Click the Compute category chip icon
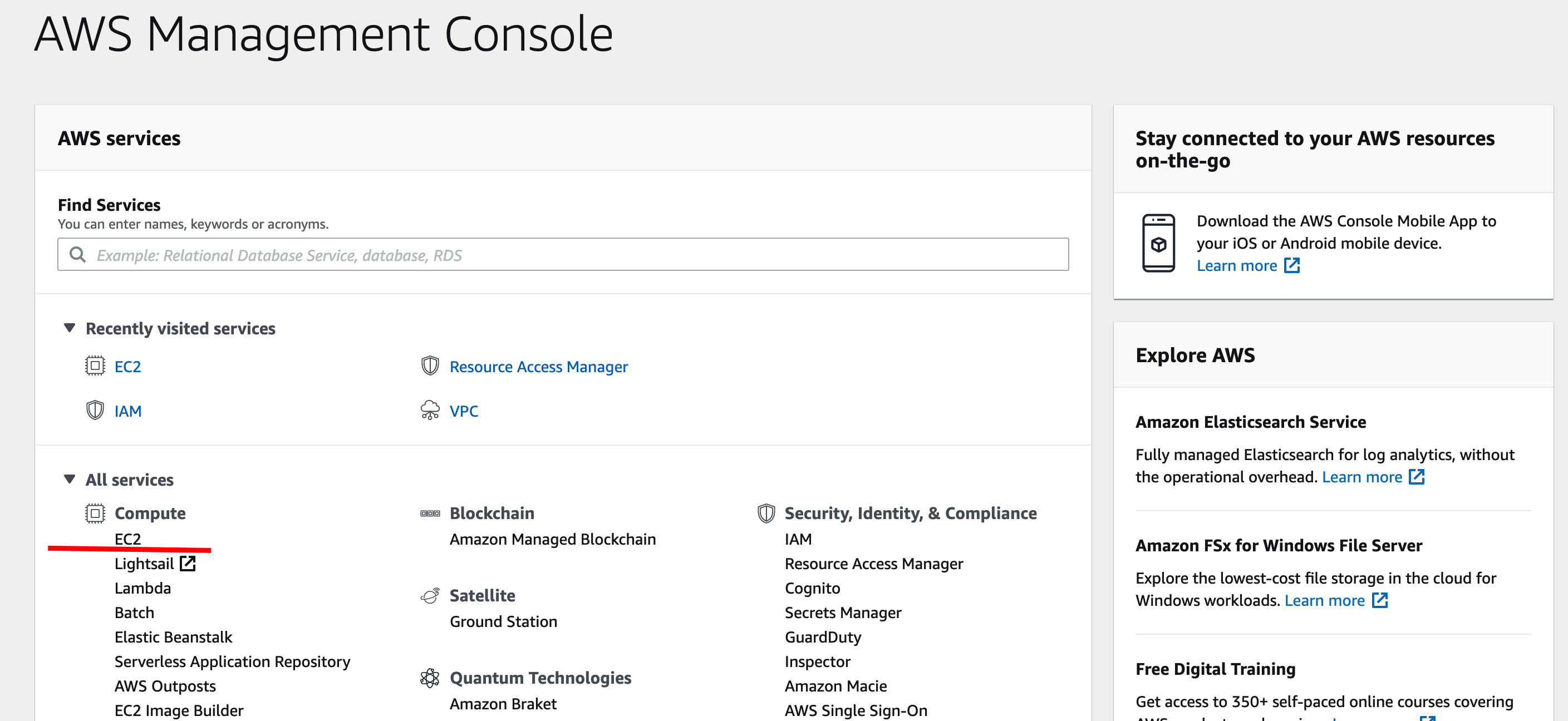This screenshot has width=1568, height=721. (x=95, y=513)
